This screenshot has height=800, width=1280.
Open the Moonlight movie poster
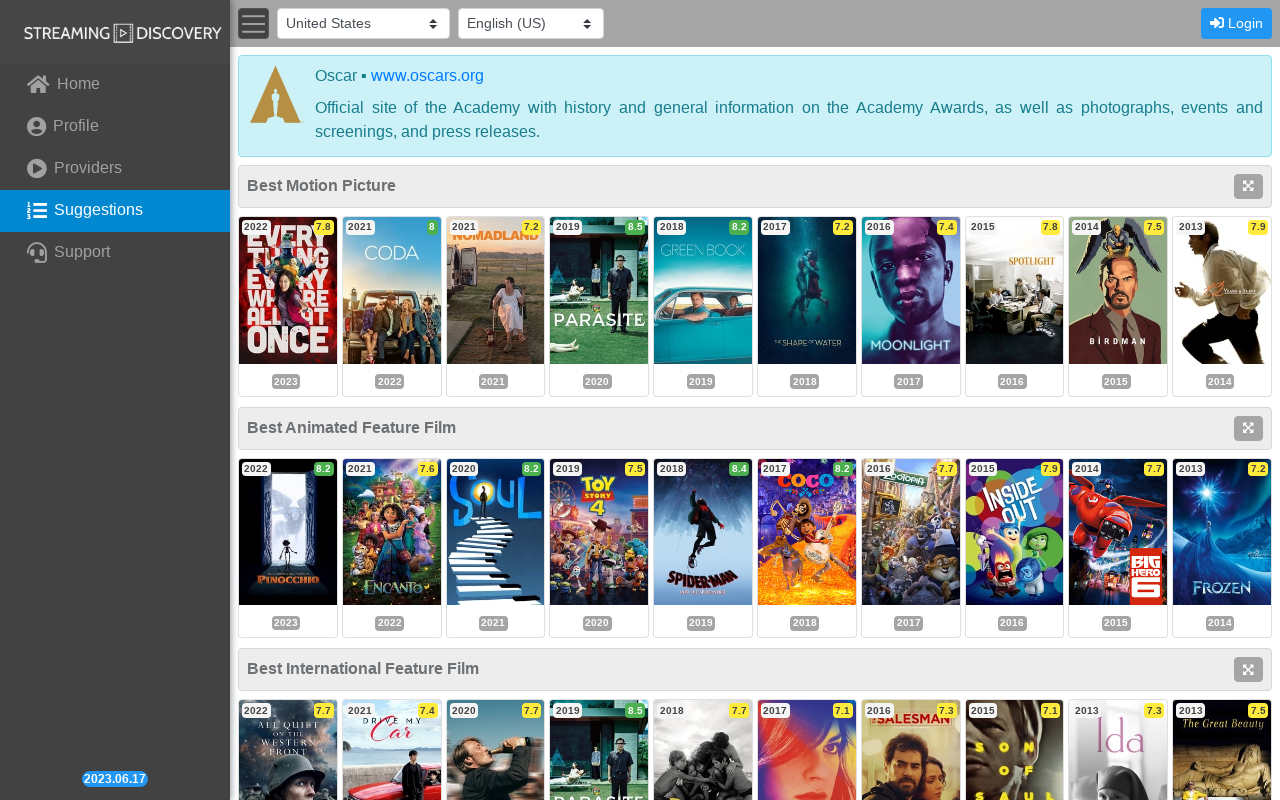[911, 290]
